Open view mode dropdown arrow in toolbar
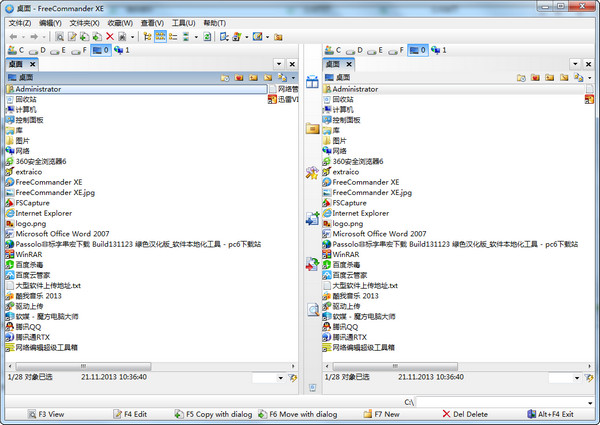 point(196,37)
